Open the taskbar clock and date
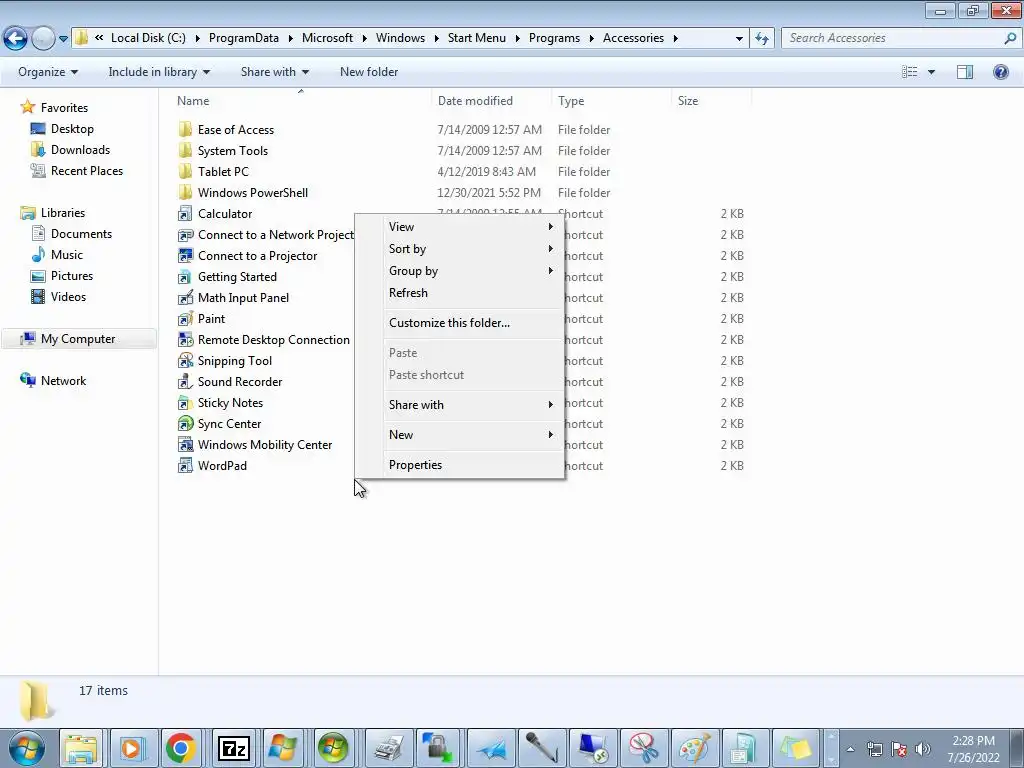The height and width of the screenshot is (768, 1024). (973, 749)
